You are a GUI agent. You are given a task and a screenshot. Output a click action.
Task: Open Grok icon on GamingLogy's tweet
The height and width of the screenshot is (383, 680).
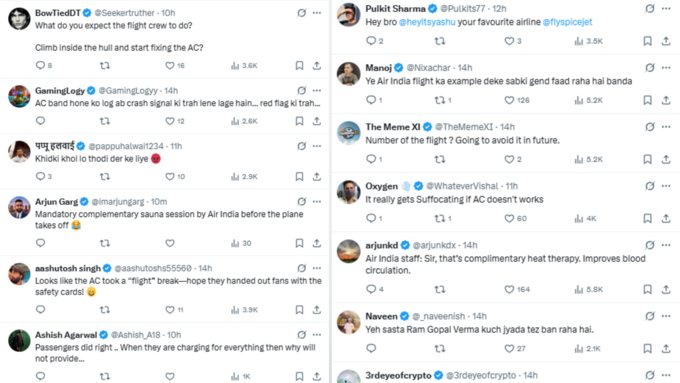(302, 91)
